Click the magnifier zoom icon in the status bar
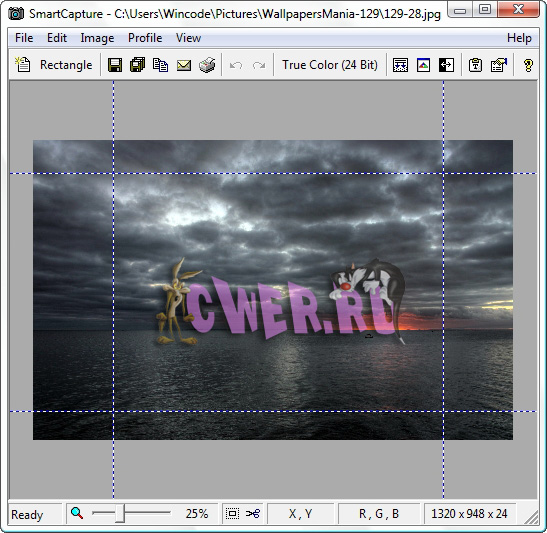The image size is (547, 533). pyautogui.click(x=77, y=513)
